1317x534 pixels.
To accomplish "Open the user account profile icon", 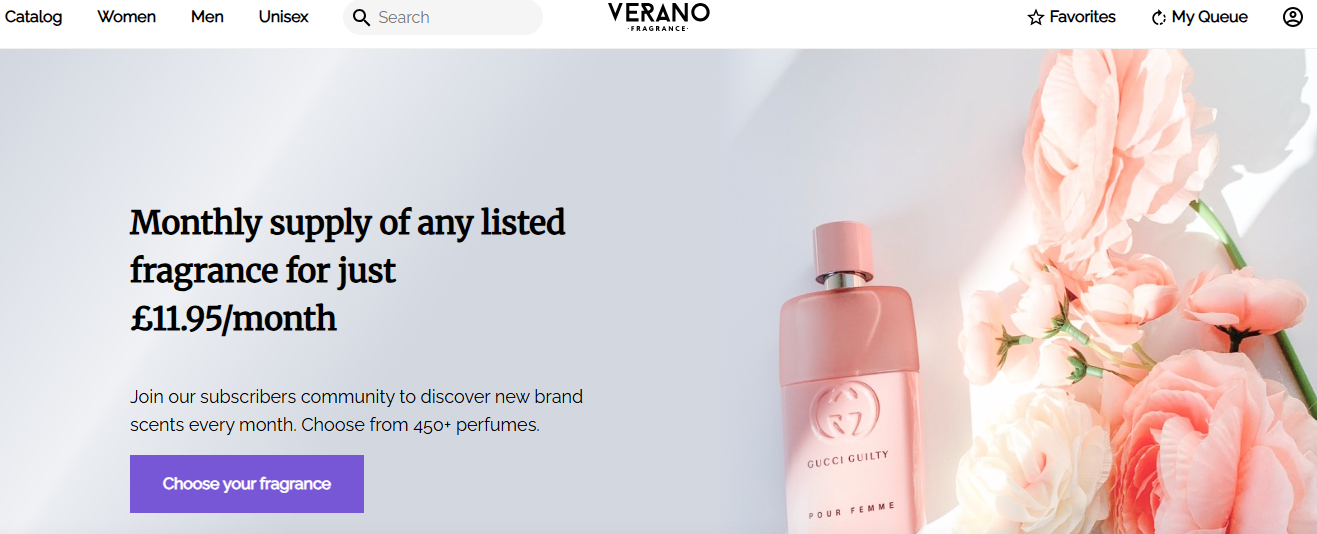I will 1293,17.
